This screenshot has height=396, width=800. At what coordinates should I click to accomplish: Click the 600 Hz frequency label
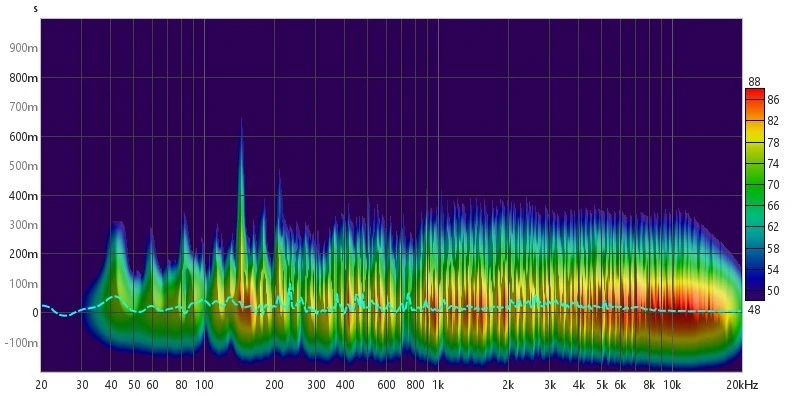pos(386,384)
